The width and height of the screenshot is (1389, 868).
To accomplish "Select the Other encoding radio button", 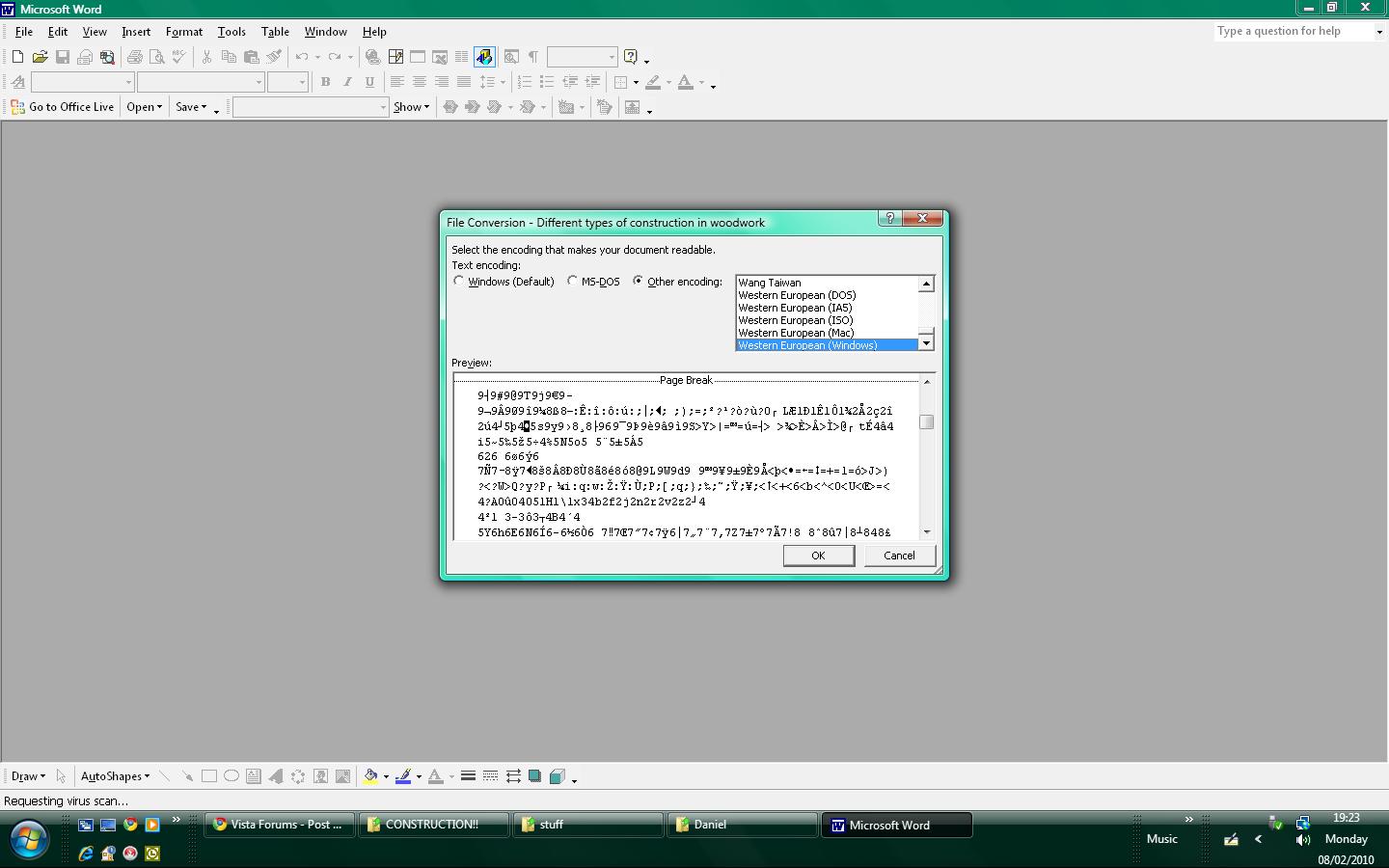I will coord(677,282).
